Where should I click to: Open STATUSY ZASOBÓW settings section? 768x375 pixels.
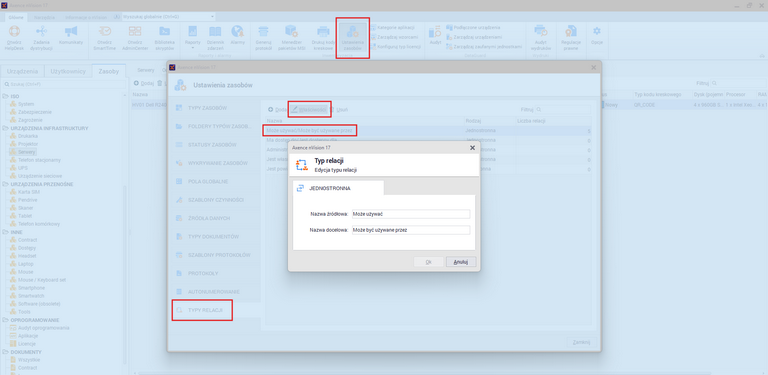point(214,144)
